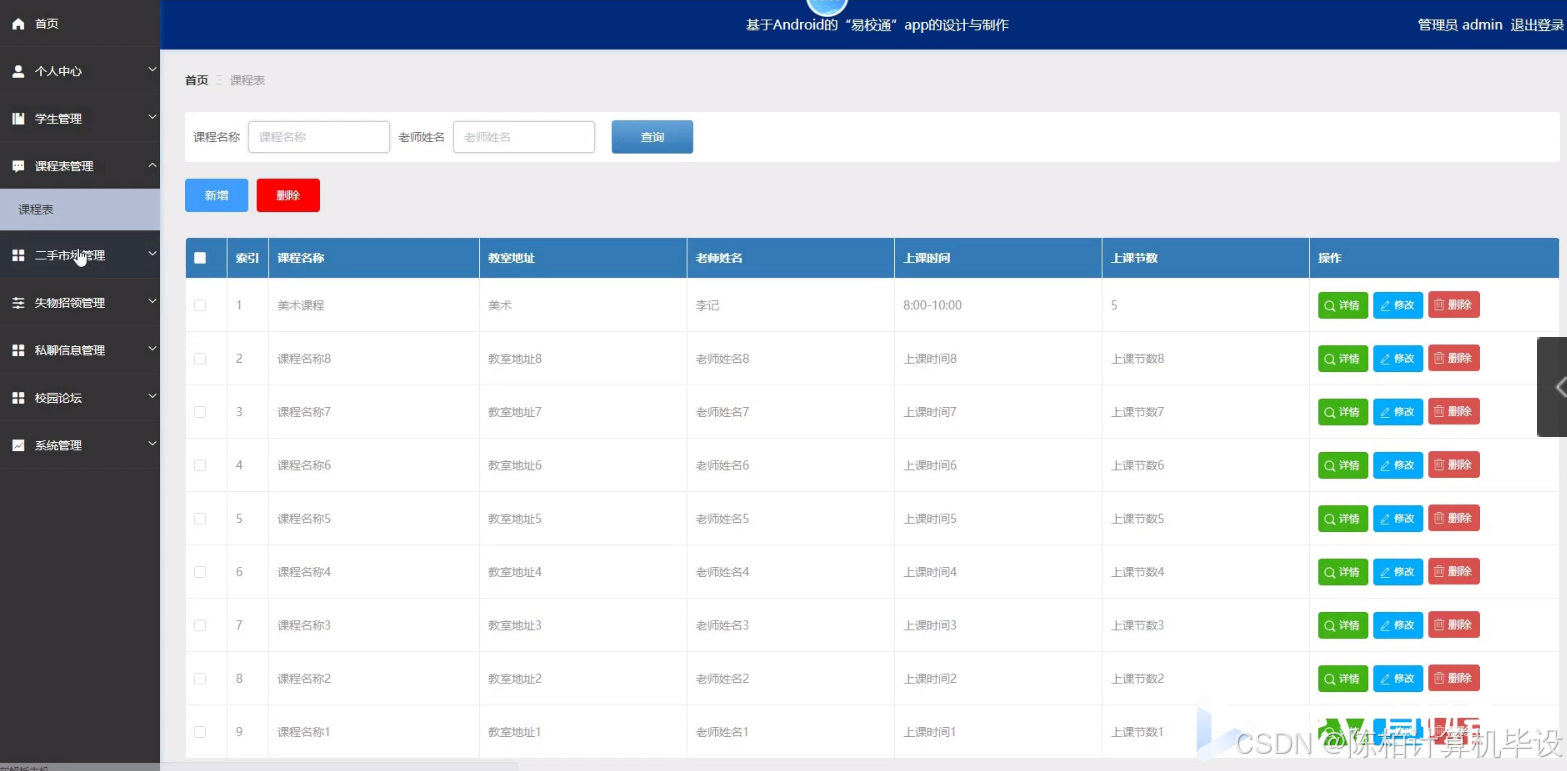Viewport: 1567px width, 771px height.
Task: Click the icon beside 学生管理
Action: point(18,118)
